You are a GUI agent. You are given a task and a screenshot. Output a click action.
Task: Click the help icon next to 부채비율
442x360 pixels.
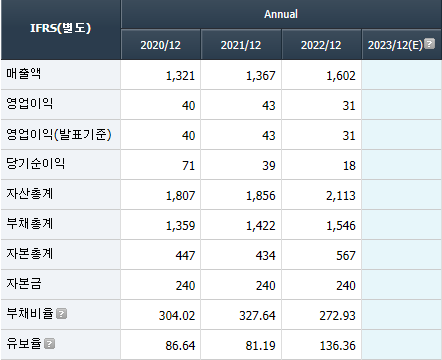coord(61,314)
